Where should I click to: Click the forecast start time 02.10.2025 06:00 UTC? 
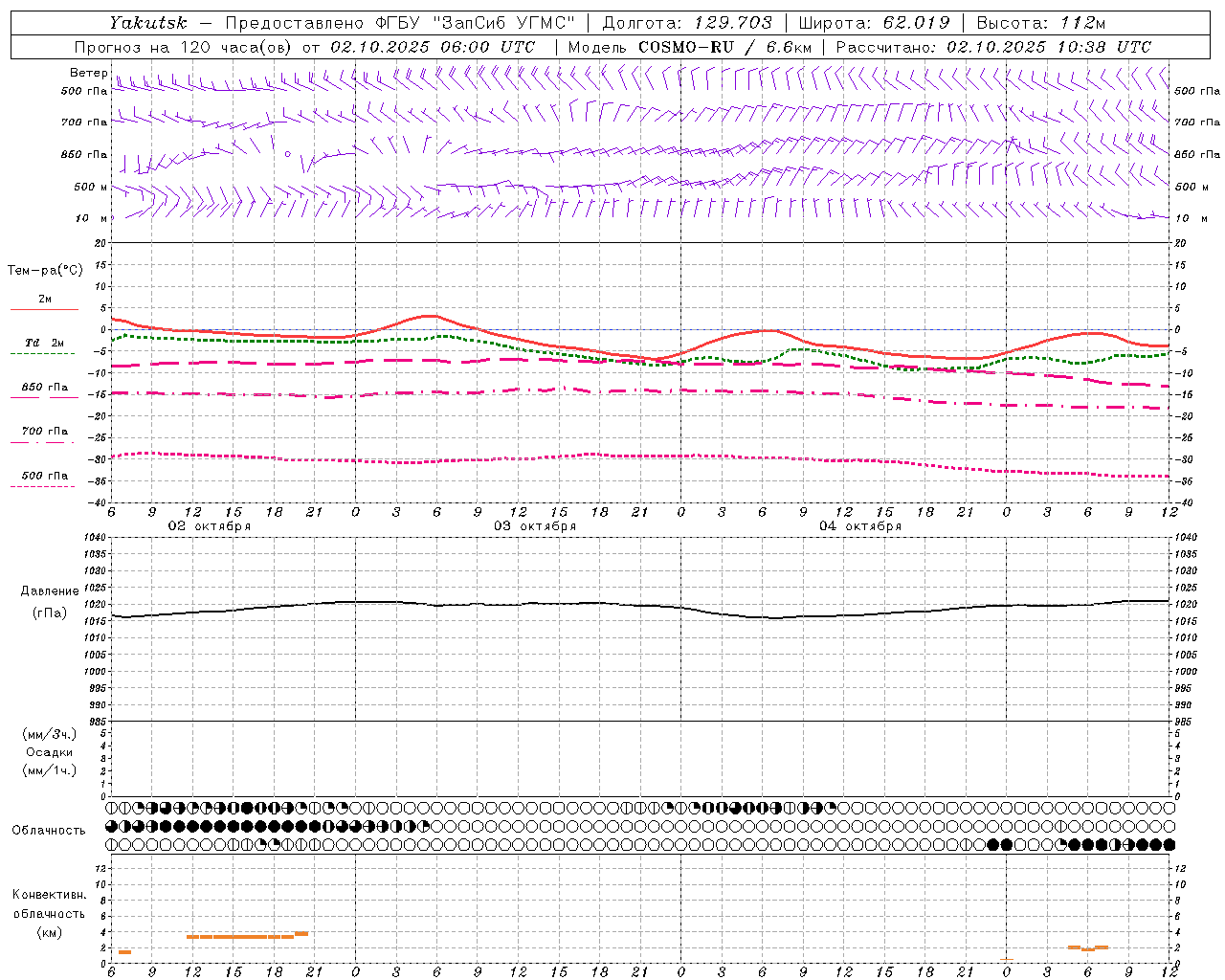point(433,47)
